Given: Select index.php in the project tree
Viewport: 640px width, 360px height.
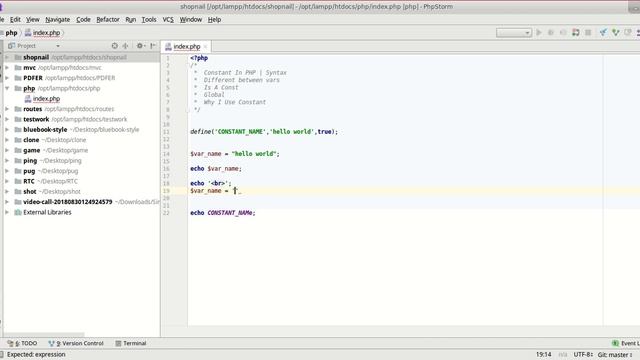Looking at the screenshot, I should [x=47, y=99].
